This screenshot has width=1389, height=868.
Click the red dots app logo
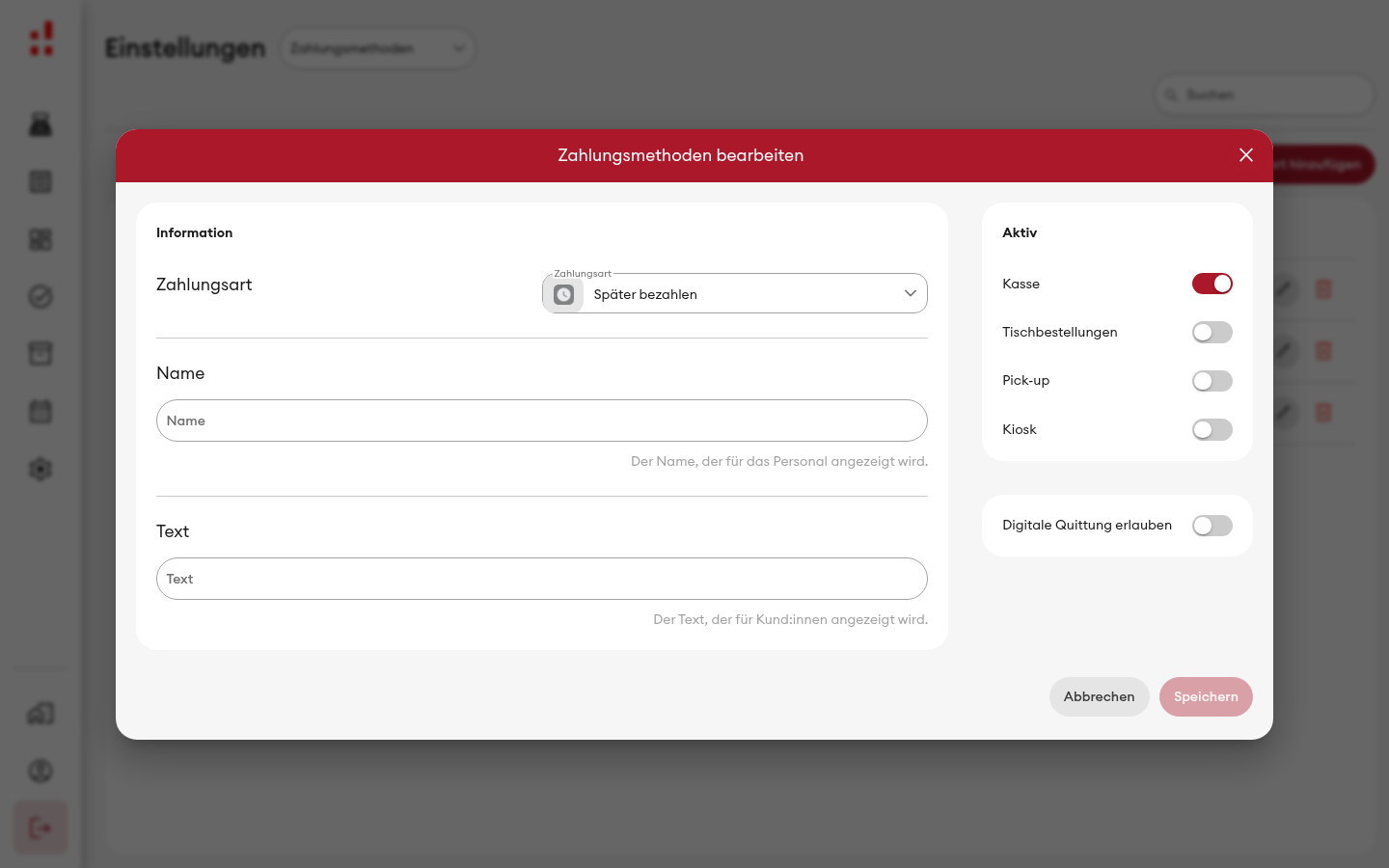[41, 39]
